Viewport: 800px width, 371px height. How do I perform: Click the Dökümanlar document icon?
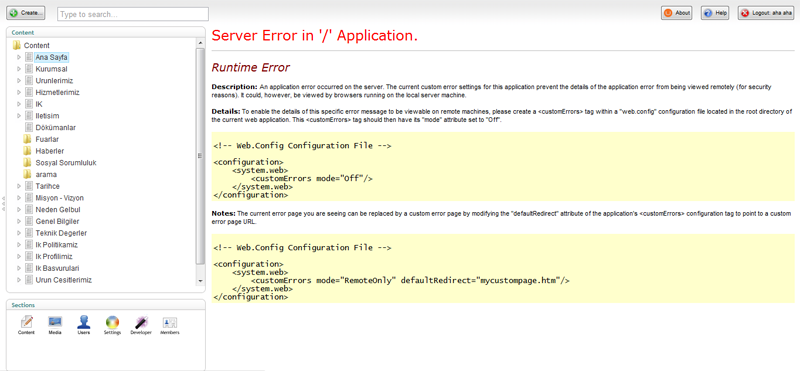29,128
